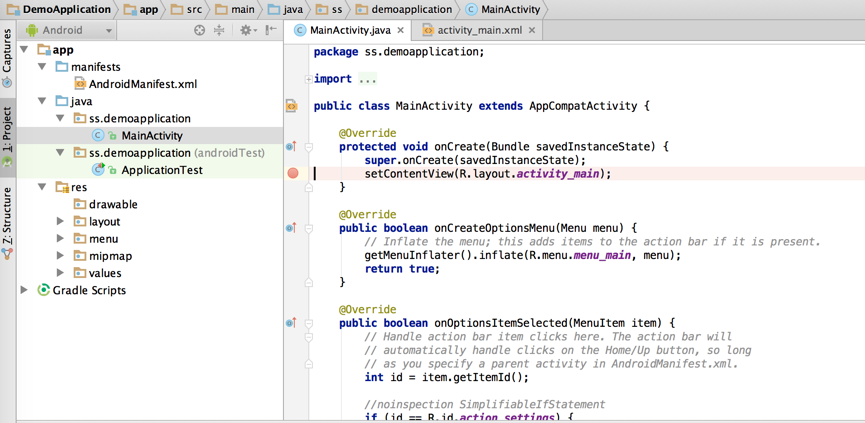
Task: Close the MainActivity.java tab
Action: tap(400, 30)
